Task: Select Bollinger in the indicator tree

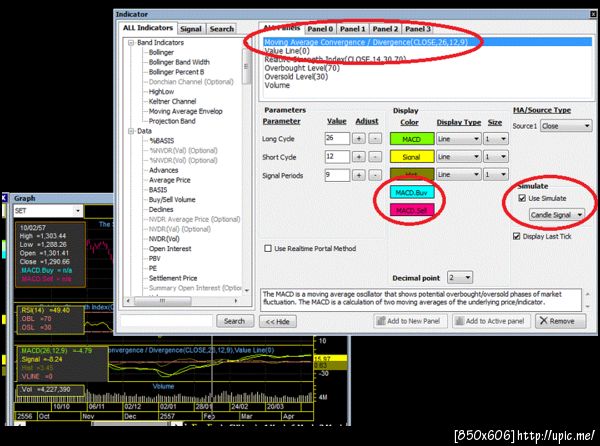Action: tap(161, 52)
